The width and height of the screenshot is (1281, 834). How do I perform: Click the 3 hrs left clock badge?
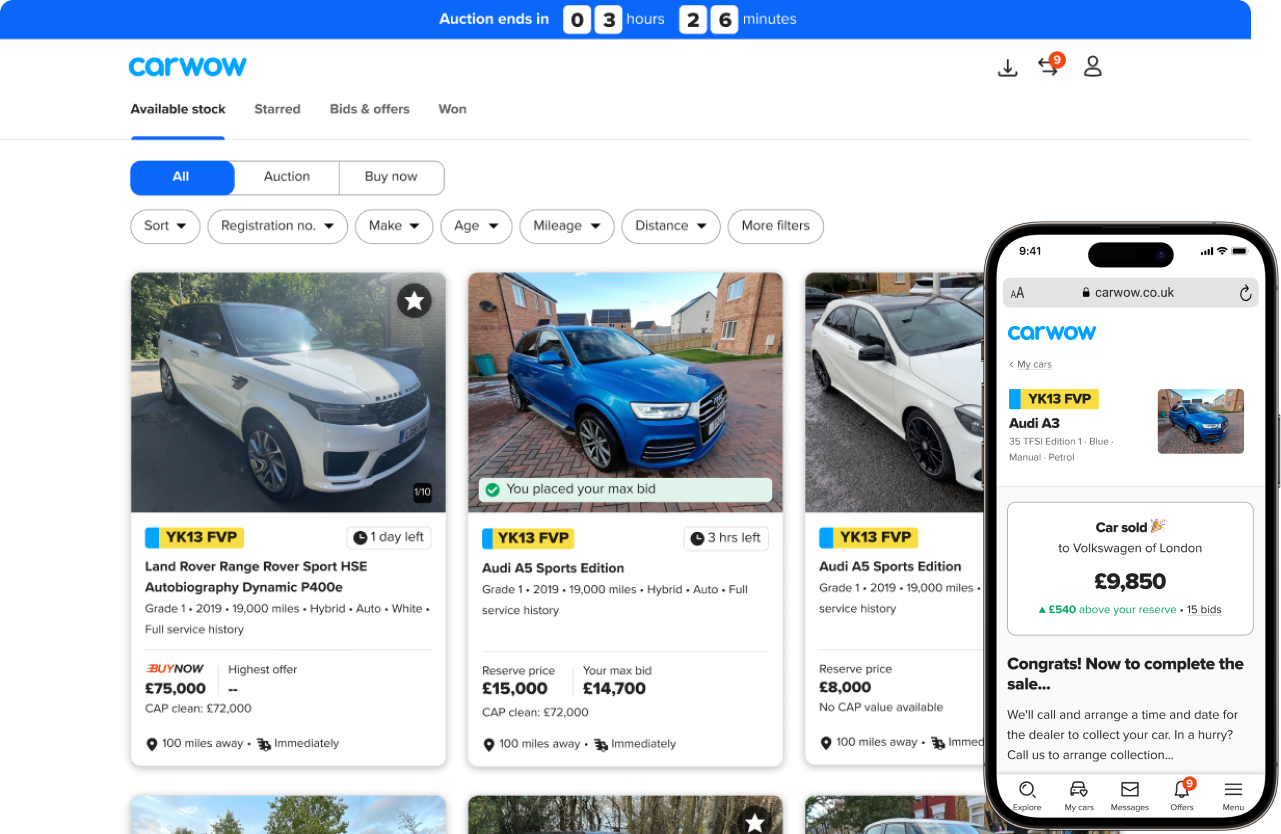727,538
